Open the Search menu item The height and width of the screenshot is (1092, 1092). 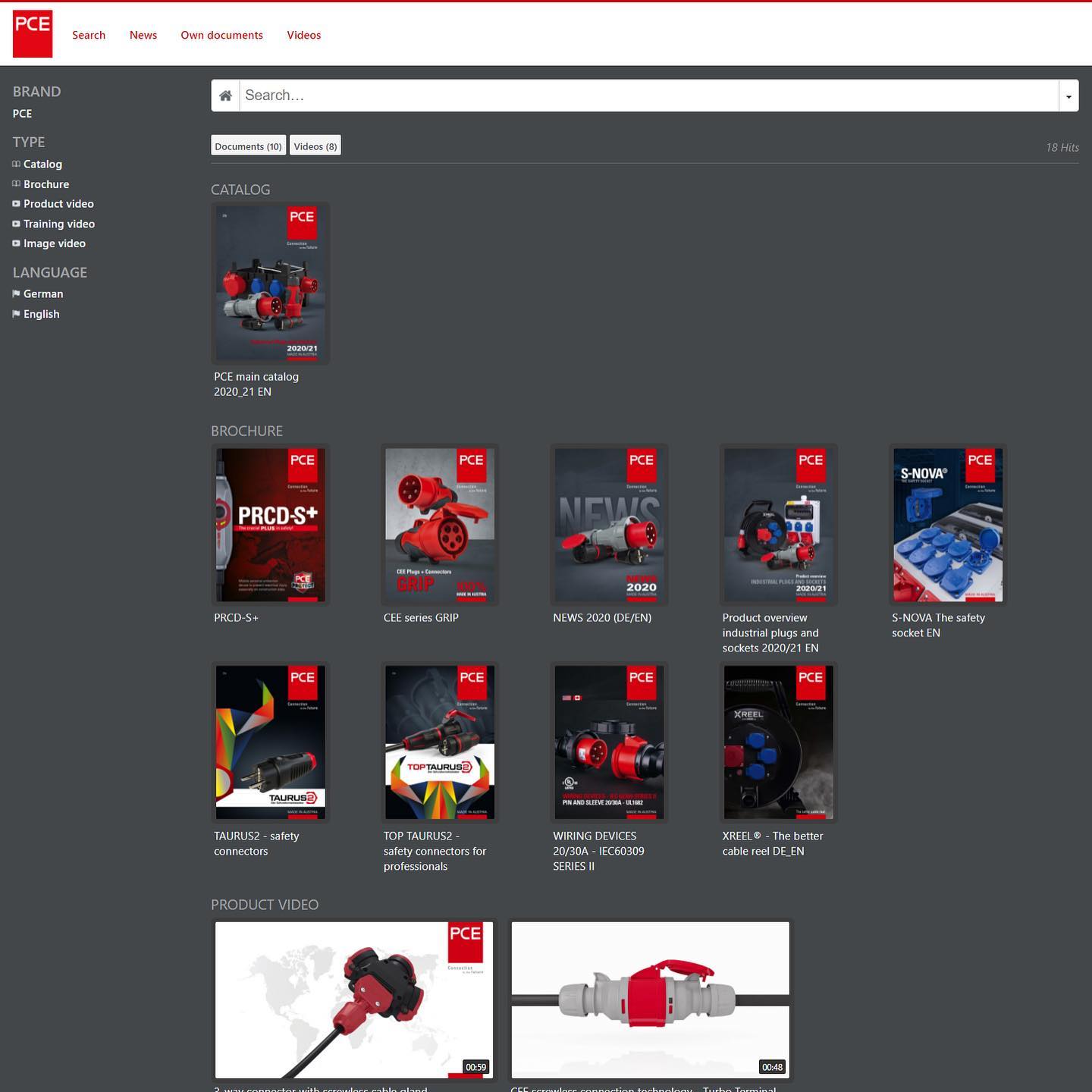point(89,35)
